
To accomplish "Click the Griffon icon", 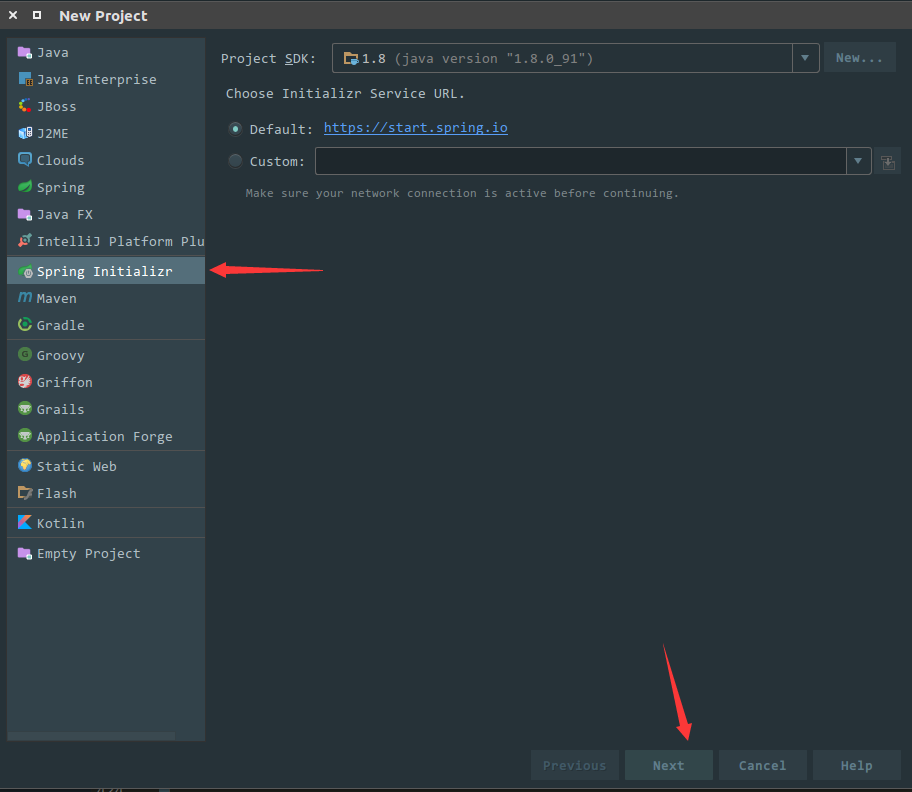I will point(24,381).
